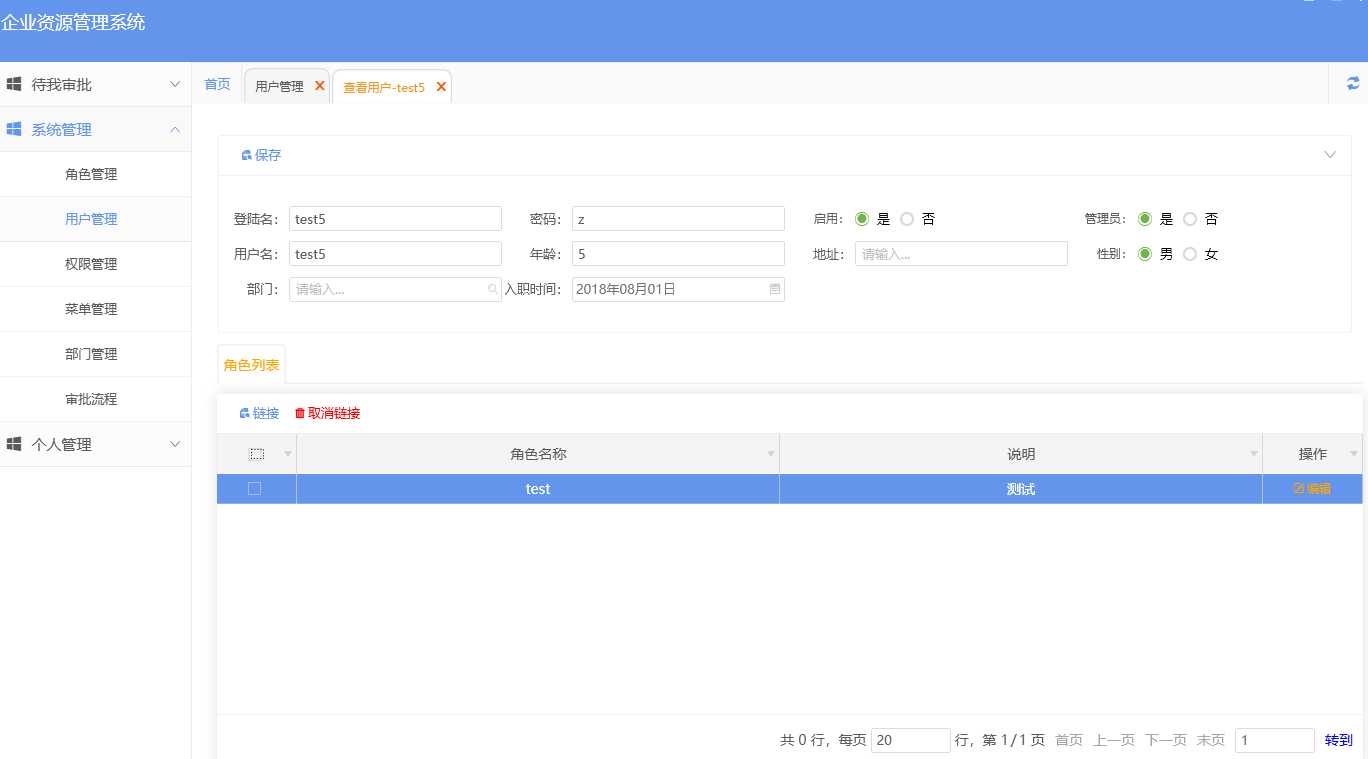
Task: Click the 每页 rows-per-page input
Action: [911, 740]
